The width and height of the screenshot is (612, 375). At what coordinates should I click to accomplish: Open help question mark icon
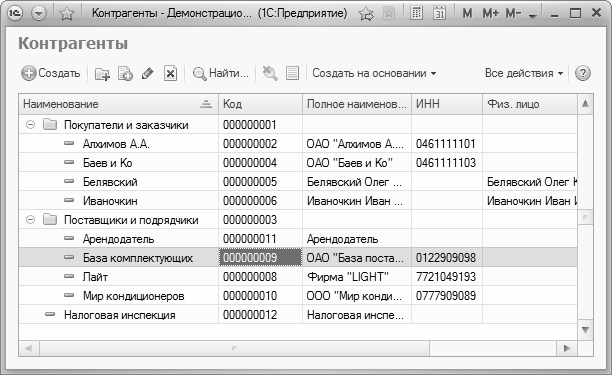582,73
